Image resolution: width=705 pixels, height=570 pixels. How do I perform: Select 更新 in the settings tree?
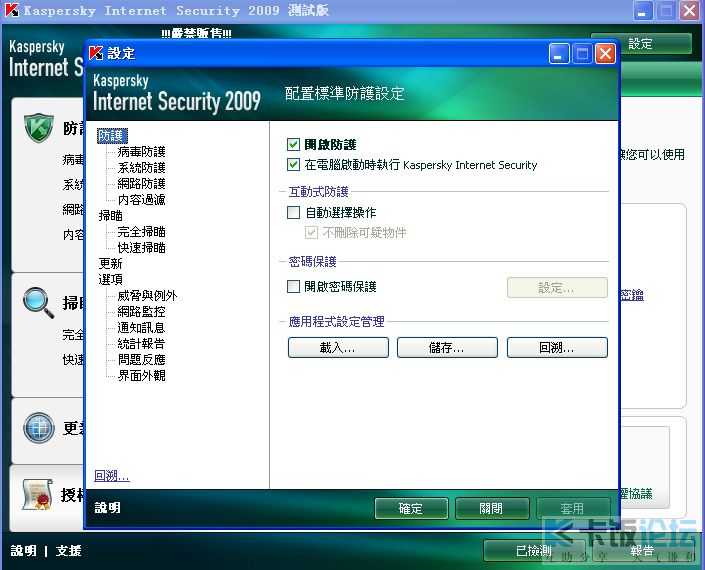tap(110, 263)
